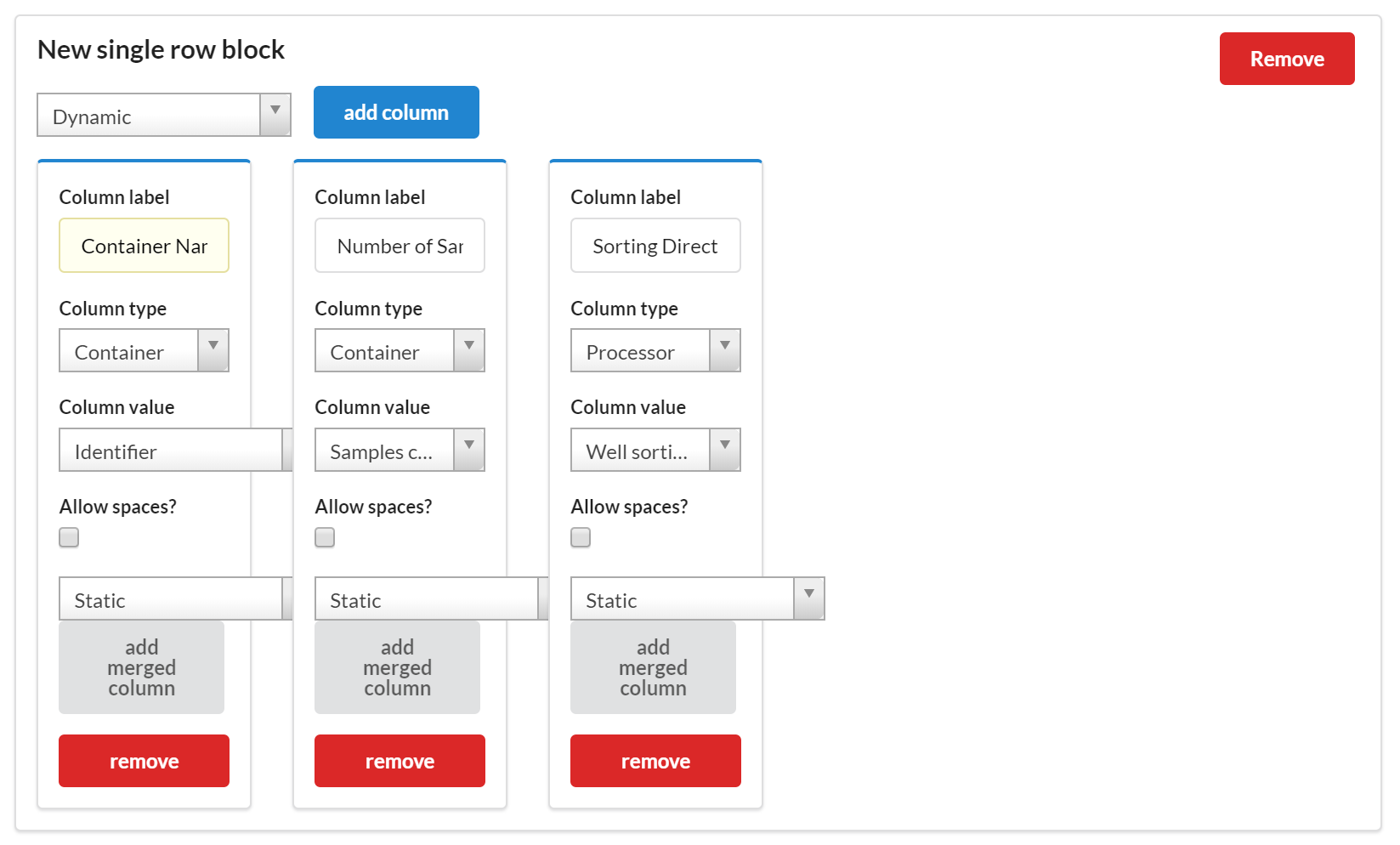Open the Samples count value dropdown
Screen dimensions: 1400x845
400,451
